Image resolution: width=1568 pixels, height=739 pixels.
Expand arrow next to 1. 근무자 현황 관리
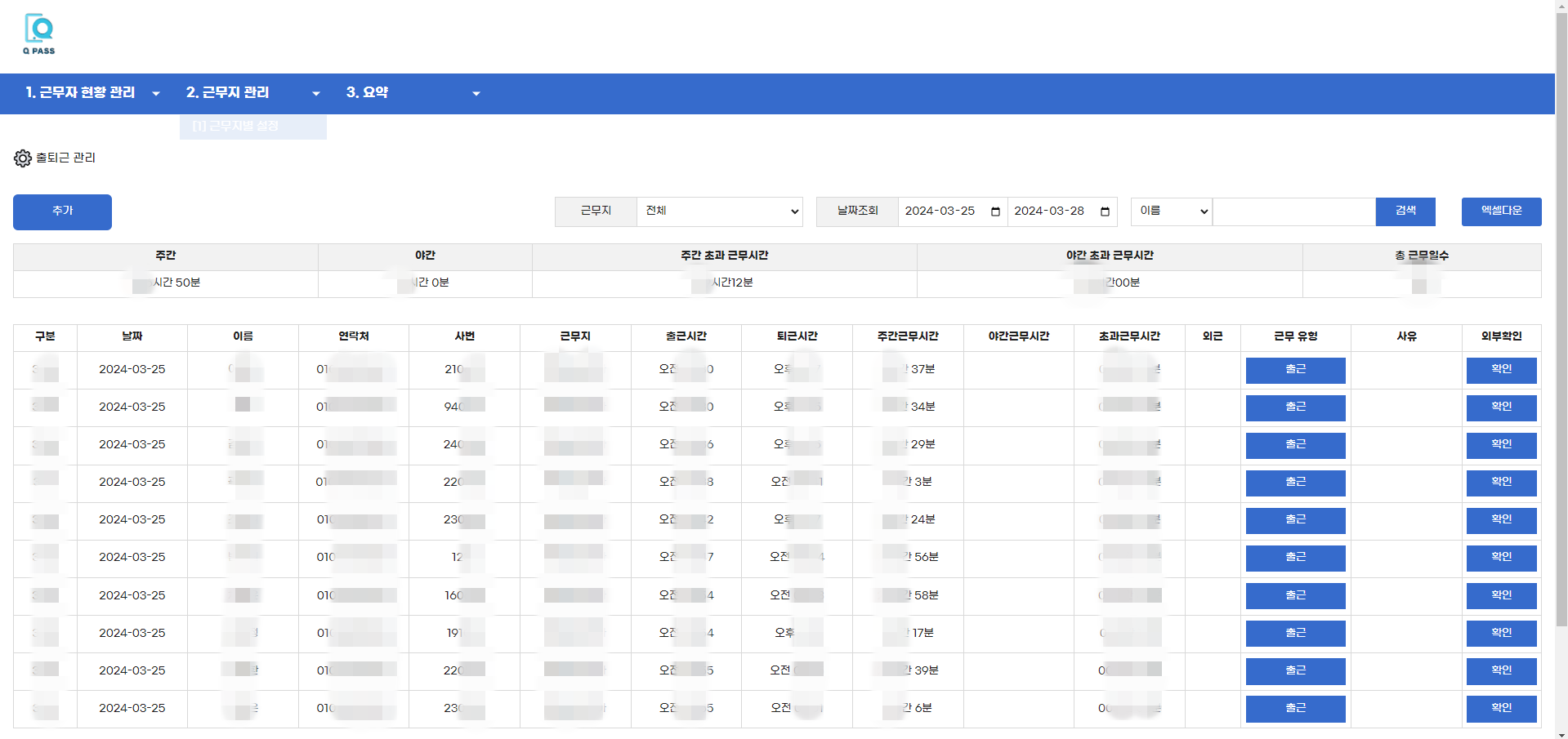(156, 94)
